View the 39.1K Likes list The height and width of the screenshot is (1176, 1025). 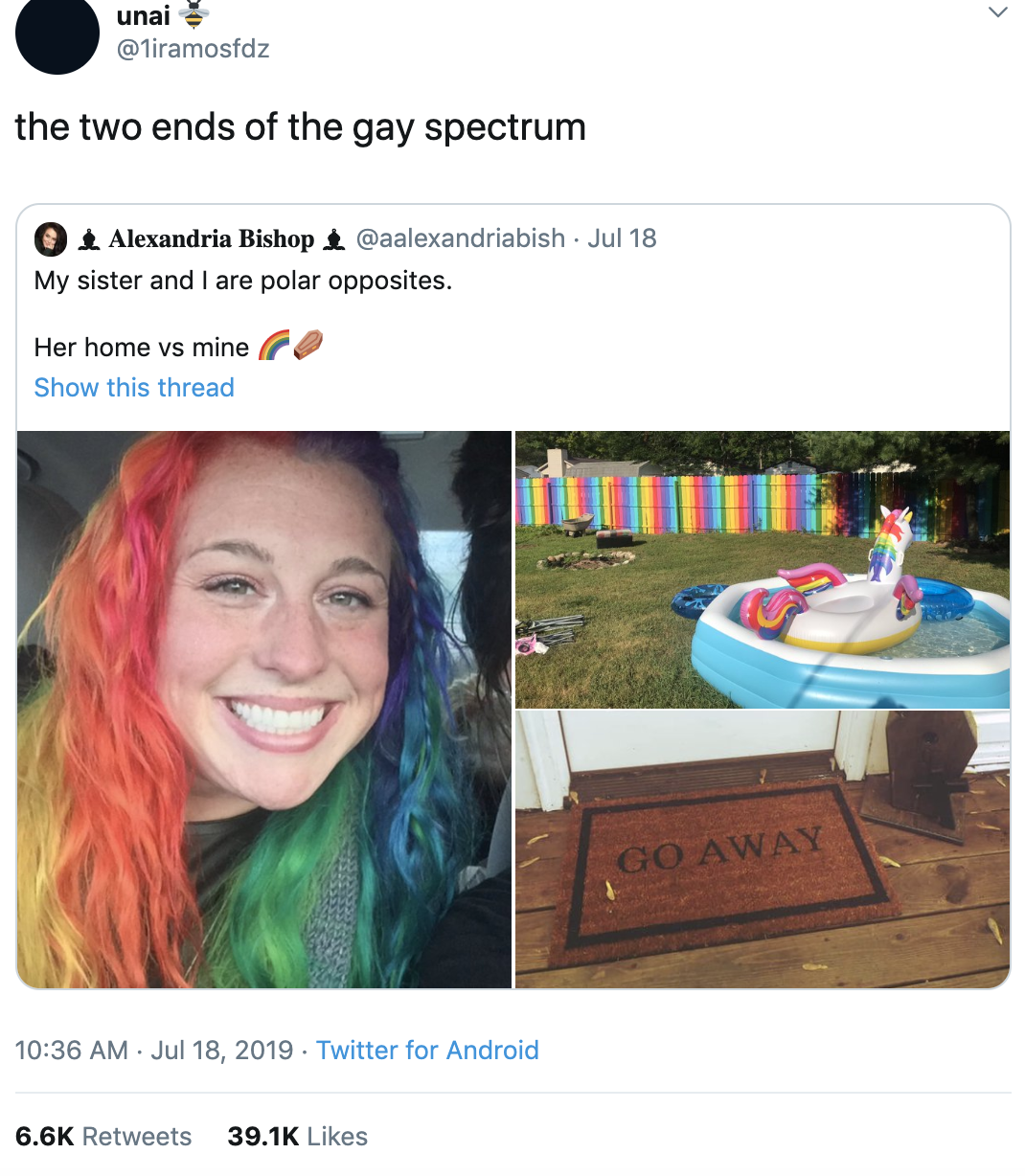click(298, 1137)
